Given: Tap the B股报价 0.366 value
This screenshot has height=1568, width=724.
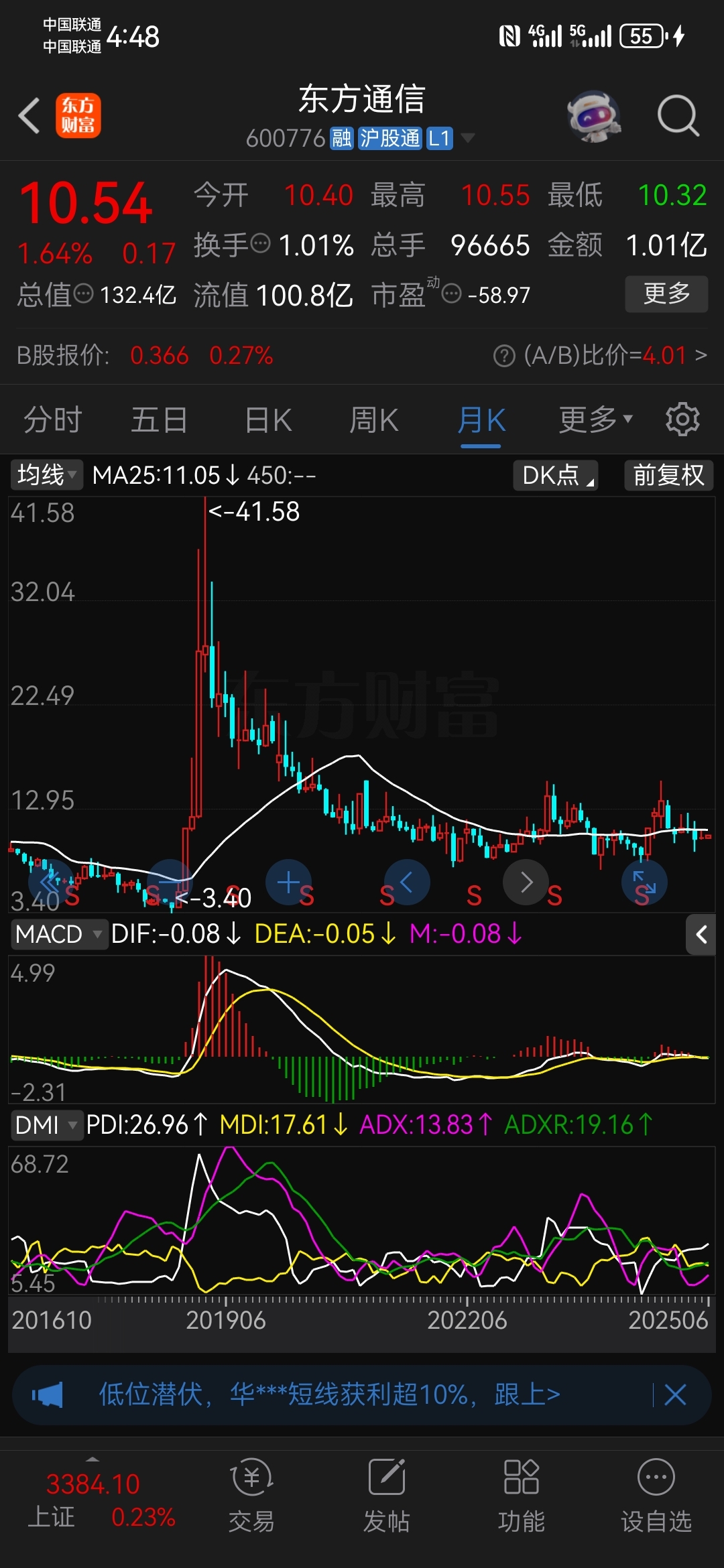Looking at the screenshot, I should (x=160, y=355).
